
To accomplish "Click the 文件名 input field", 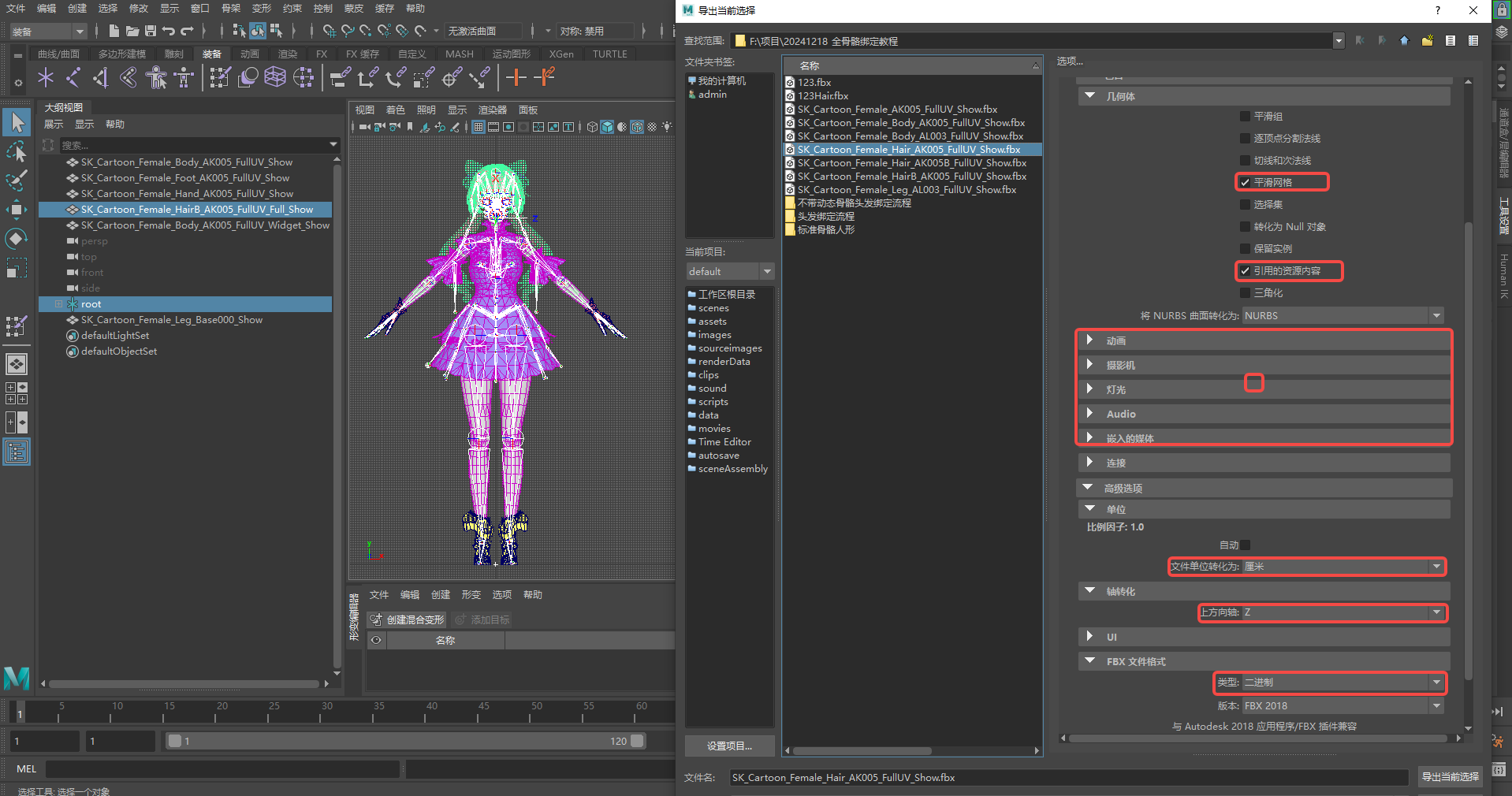I will point(1068,778).
